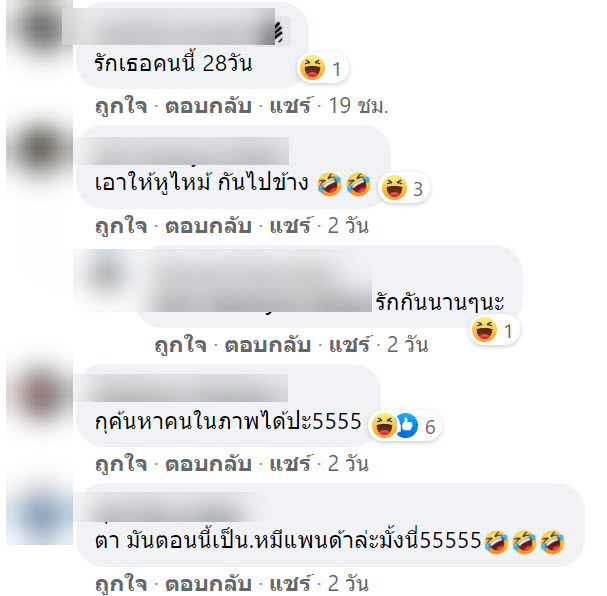Click ตอบกลับ under the เอาให้หูไหม้ comment
This screenshot has height=596, width=607.
click(208, 226)
